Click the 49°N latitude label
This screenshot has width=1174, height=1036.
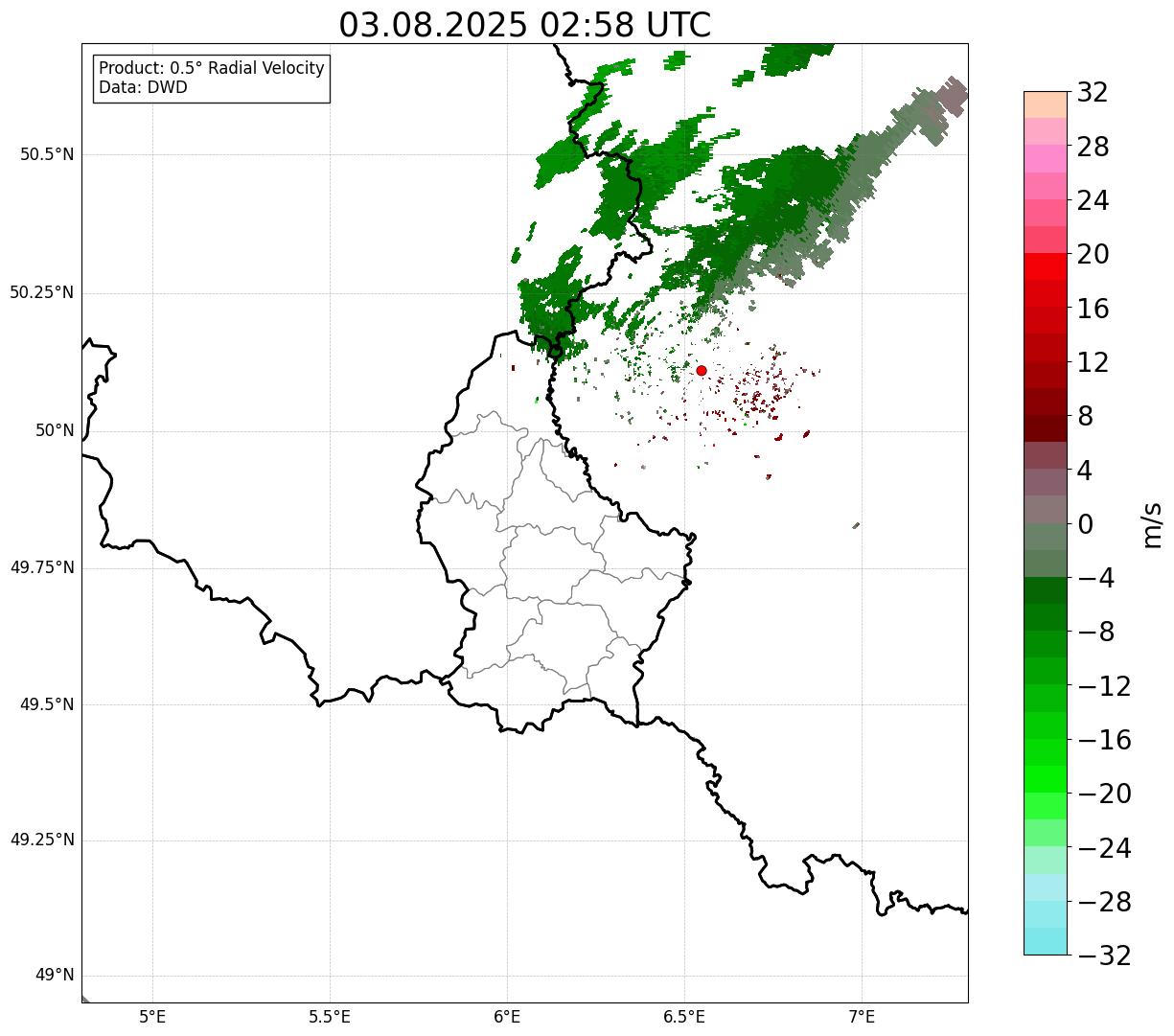coord(55,976)
